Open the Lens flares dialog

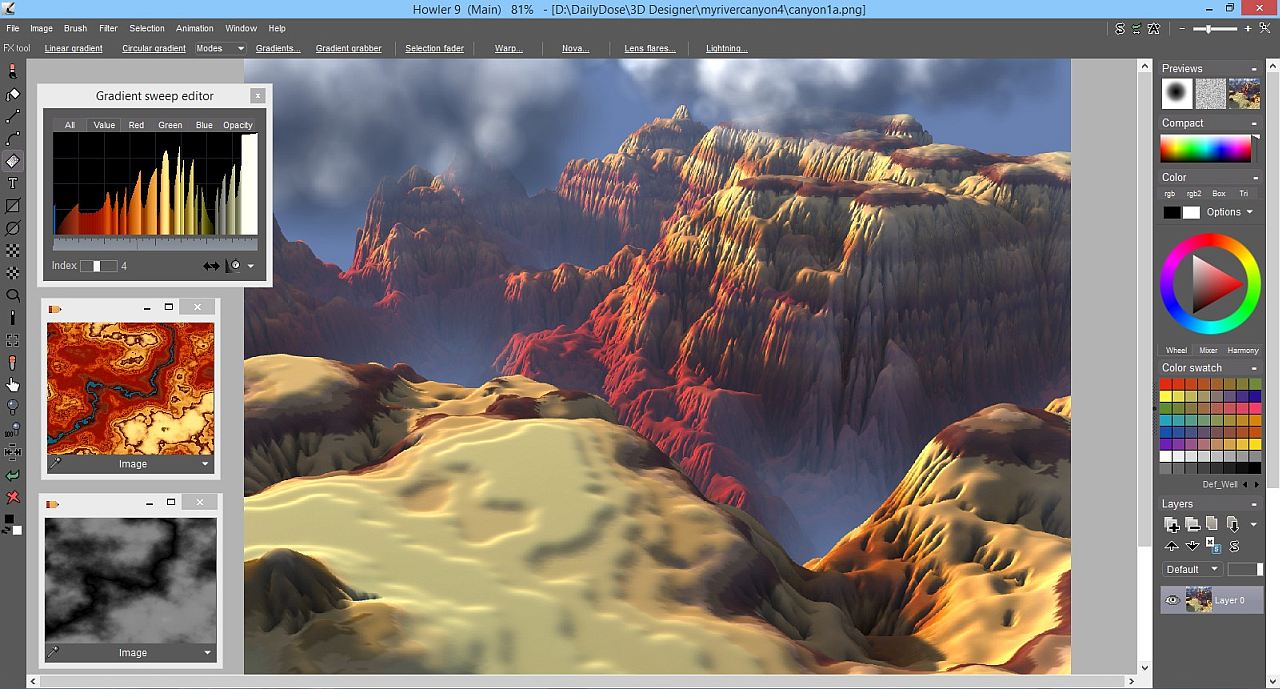(x=649, y=48)
